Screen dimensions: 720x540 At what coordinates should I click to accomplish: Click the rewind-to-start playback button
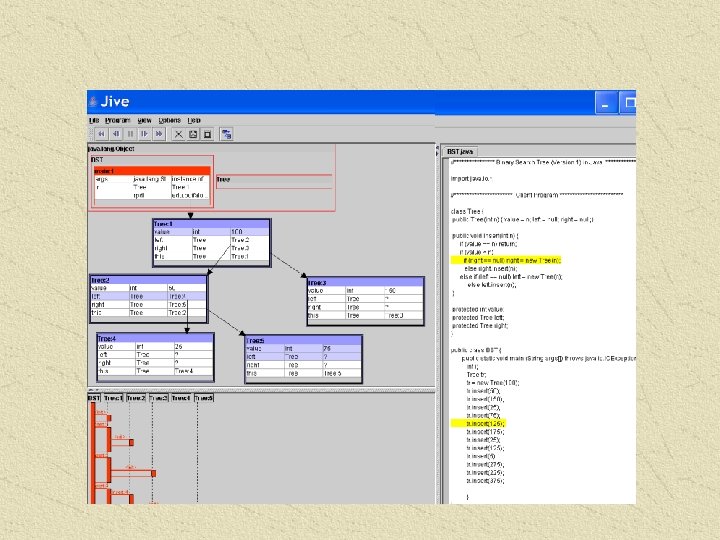(x=101, y=134)
